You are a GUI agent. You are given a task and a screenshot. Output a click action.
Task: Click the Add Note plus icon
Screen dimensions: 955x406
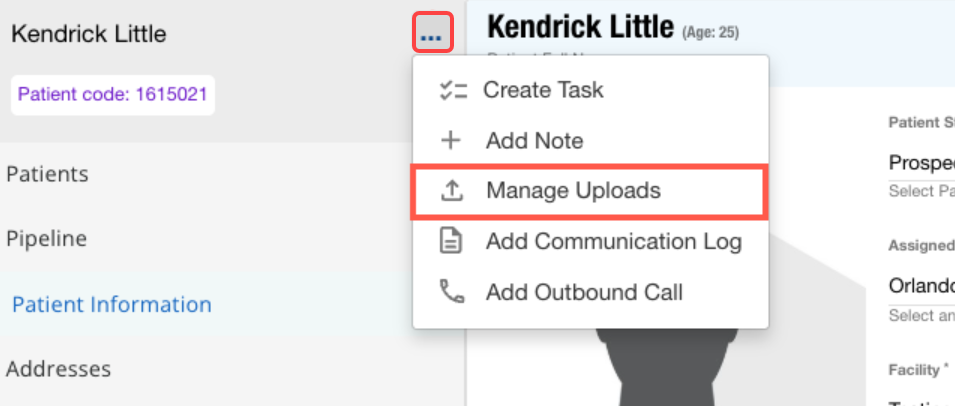pyautogui.click(x=451, y=141)
